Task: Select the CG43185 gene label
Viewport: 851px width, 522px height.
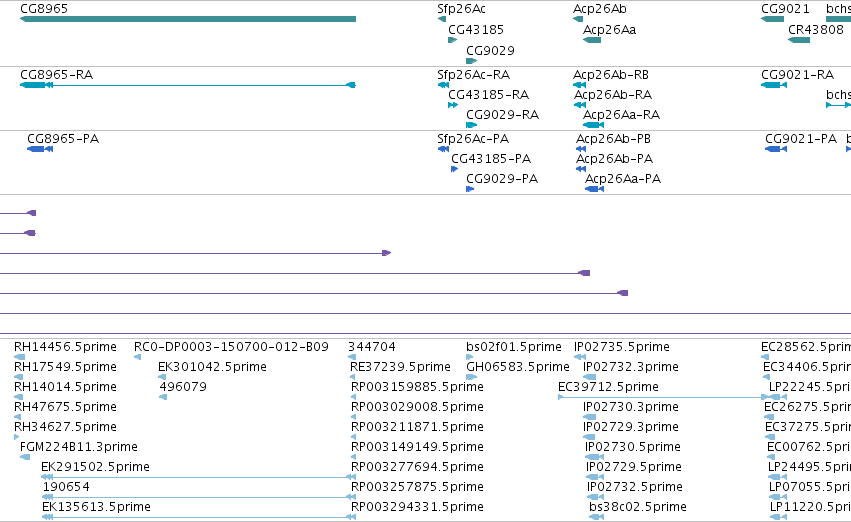Action: point(476,30)
